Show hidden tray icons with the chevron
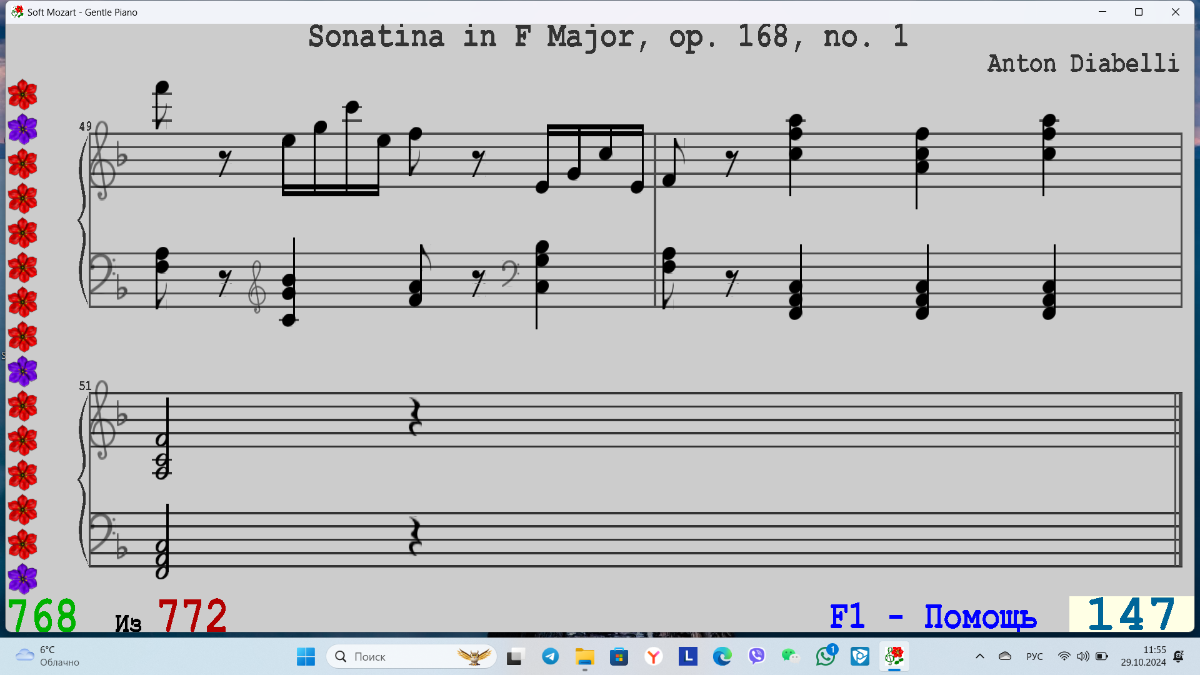The height and width of the screenshot is (675, 1200). [x=979, y=656]
